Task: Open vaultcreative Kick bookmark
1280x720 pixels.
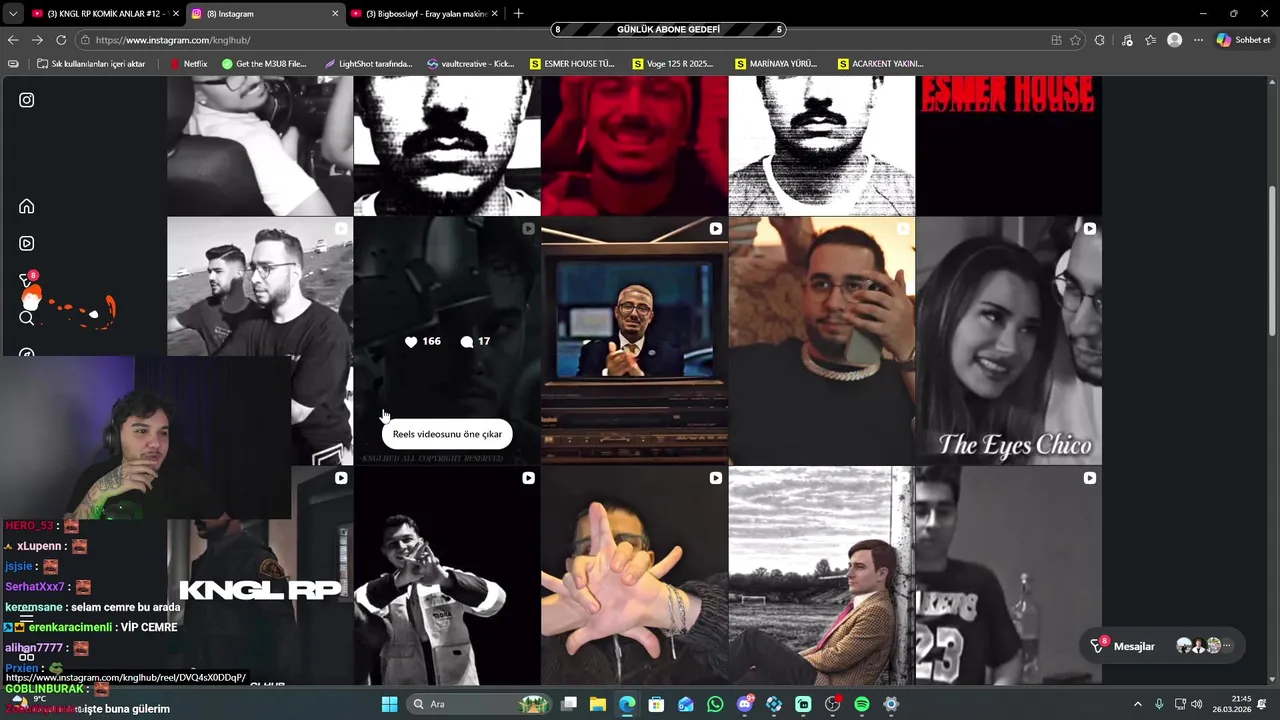Action: pyautogui.click(x=470, y=63)
